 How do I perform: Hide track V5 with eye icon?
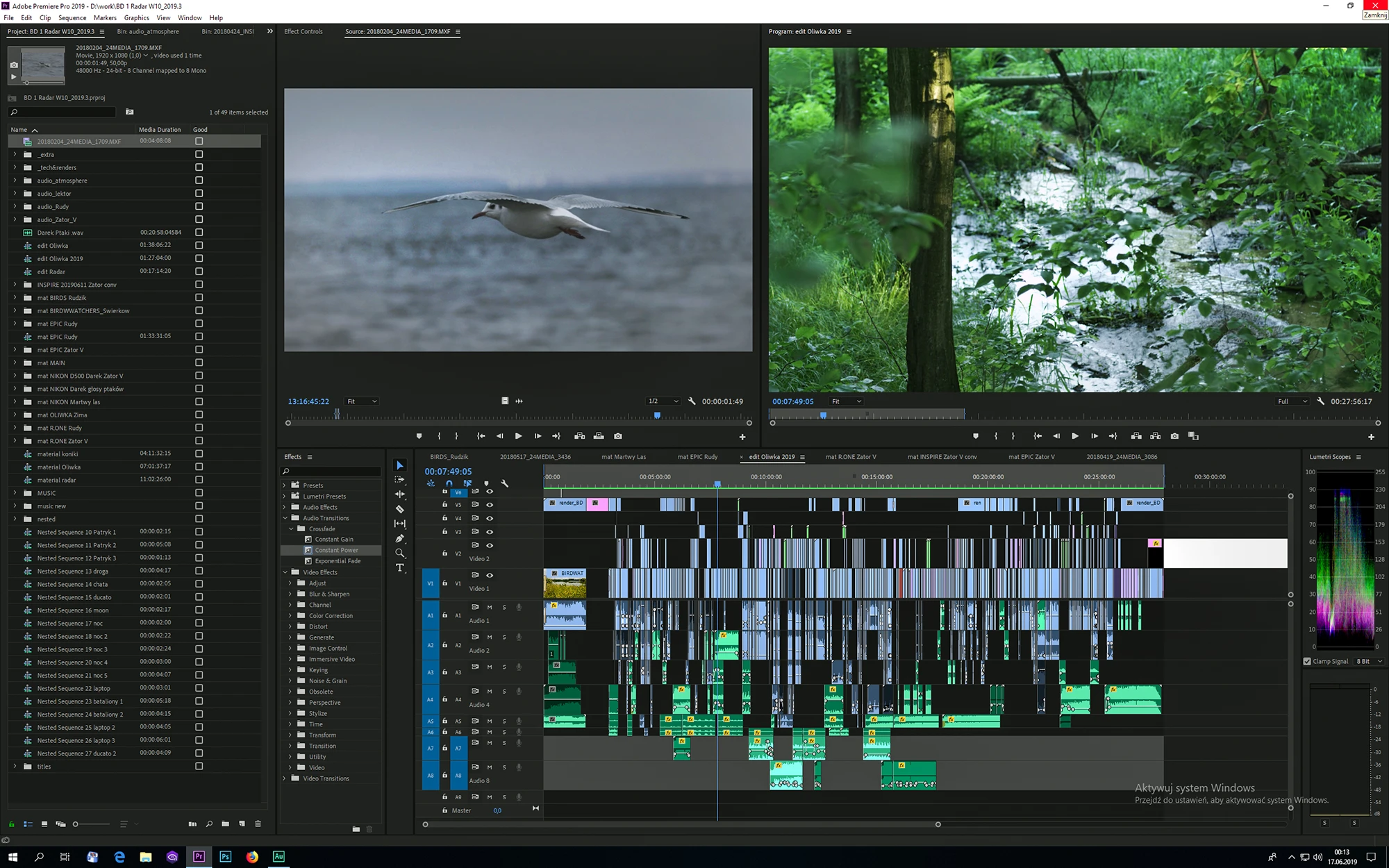(490, 505)
